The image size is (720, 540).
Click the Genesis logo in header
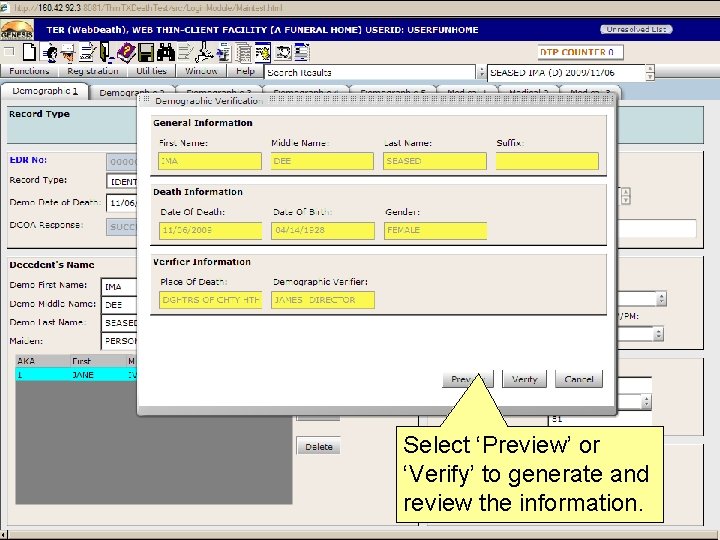pyautogui.click(x=17, y=30)
